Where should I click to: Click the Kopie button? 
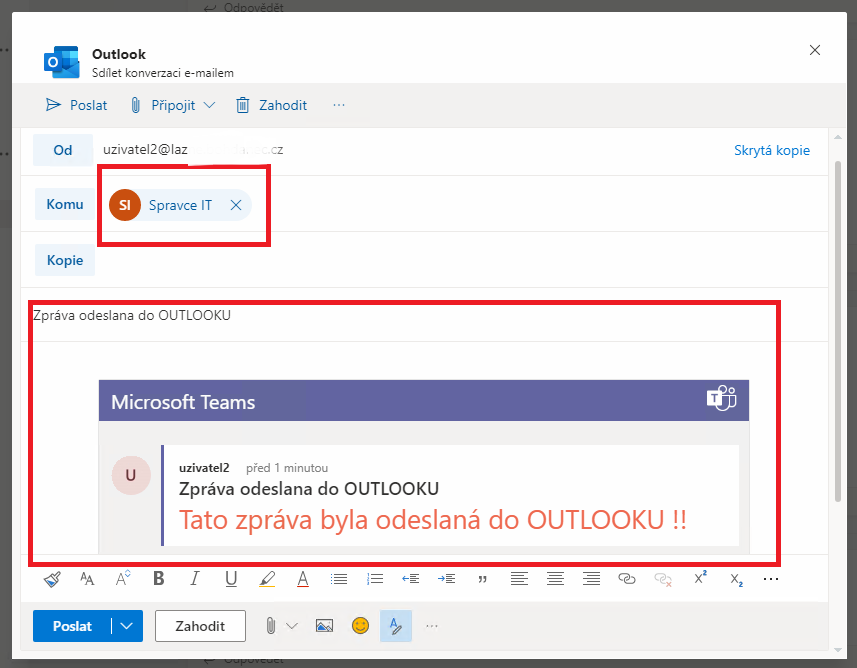click(x=65, y=260)
